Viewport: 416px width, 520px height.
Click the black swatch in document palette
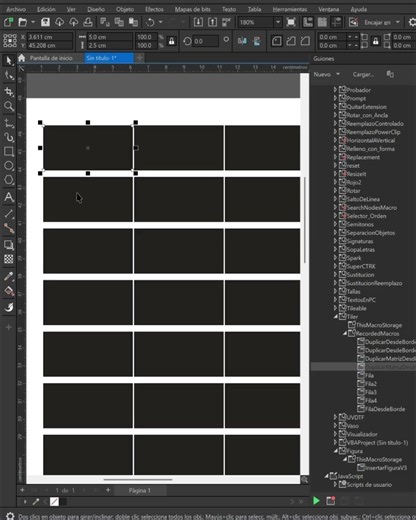pos(63,501)
